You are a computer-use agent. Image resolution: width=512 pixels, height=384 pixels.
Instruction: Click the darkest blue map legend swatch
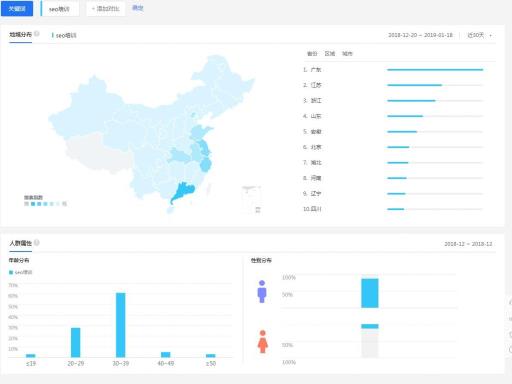[33, 204]
